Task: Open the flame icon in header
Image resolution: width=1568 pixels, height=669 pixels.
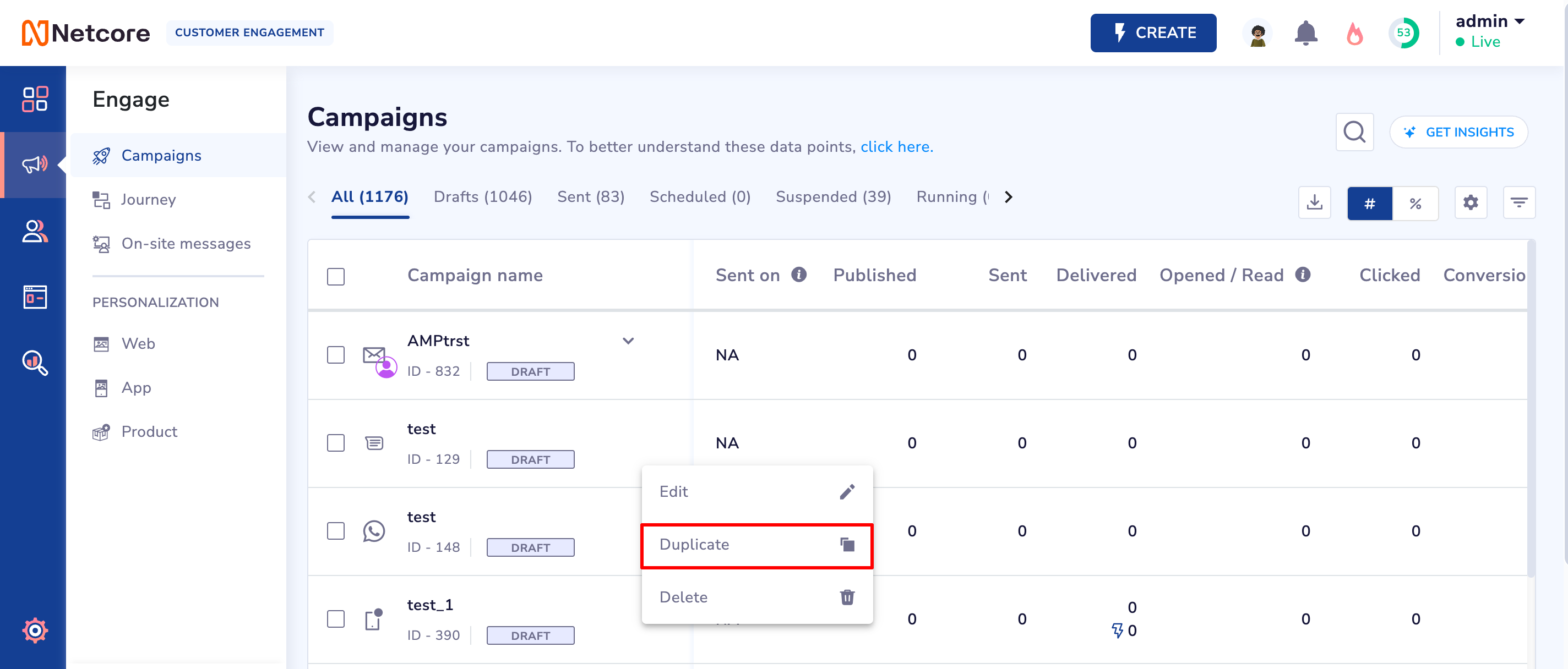Action: 1354,34
